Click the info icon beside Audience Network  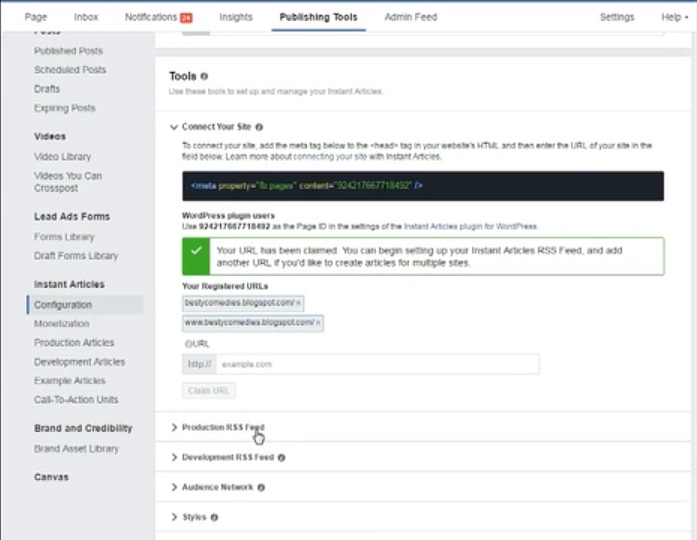coord(261,488)
